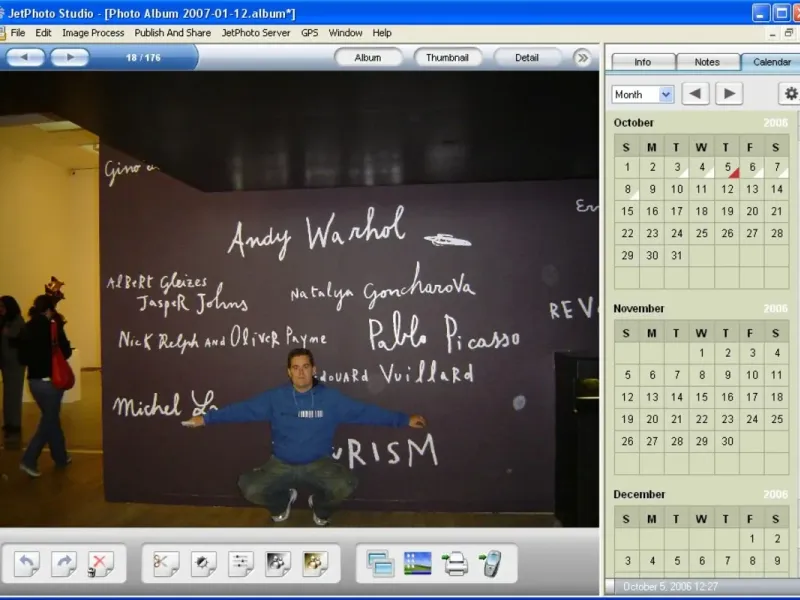The height and width of the screenshot is (600, 800).
Task: Select November 1 in the calendar
Action: pos(702,353)
